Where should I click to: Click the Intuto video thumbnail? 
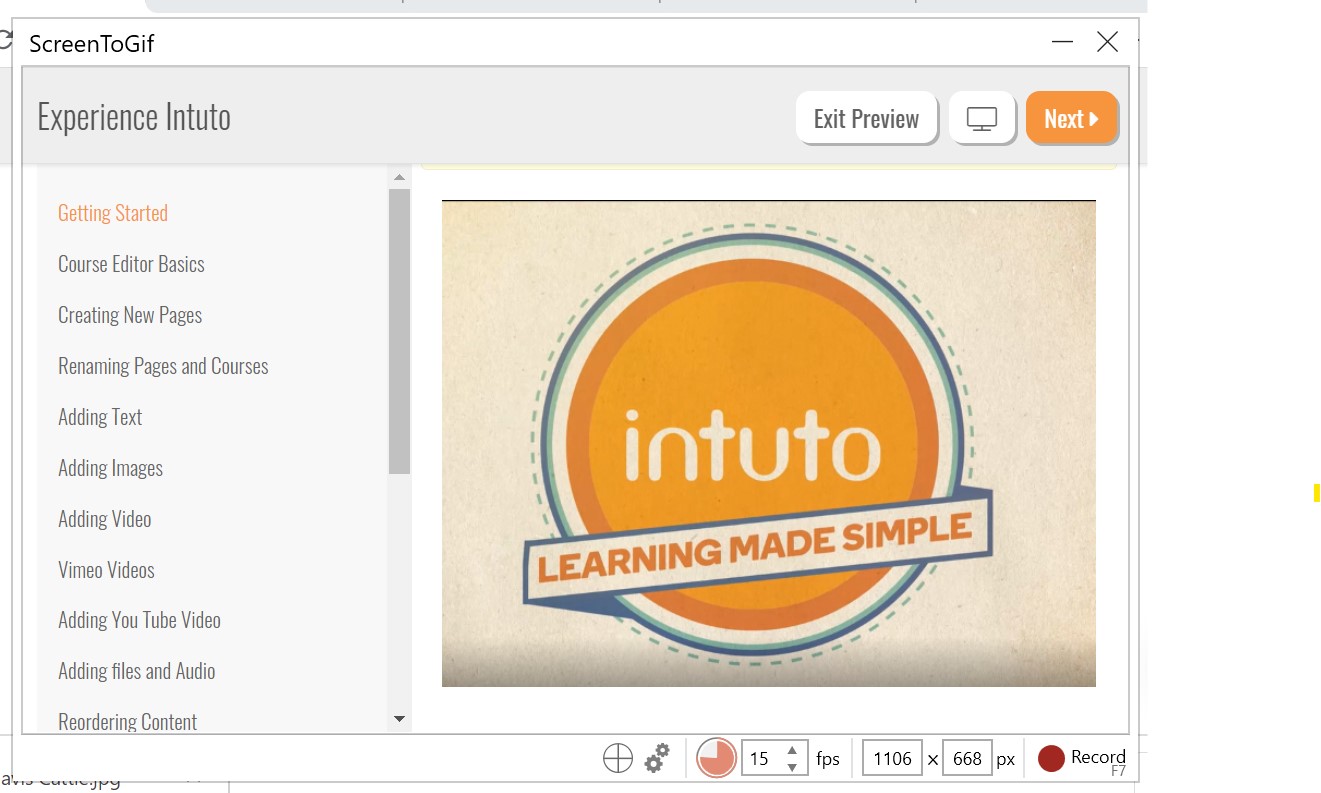tap(768, 443)
